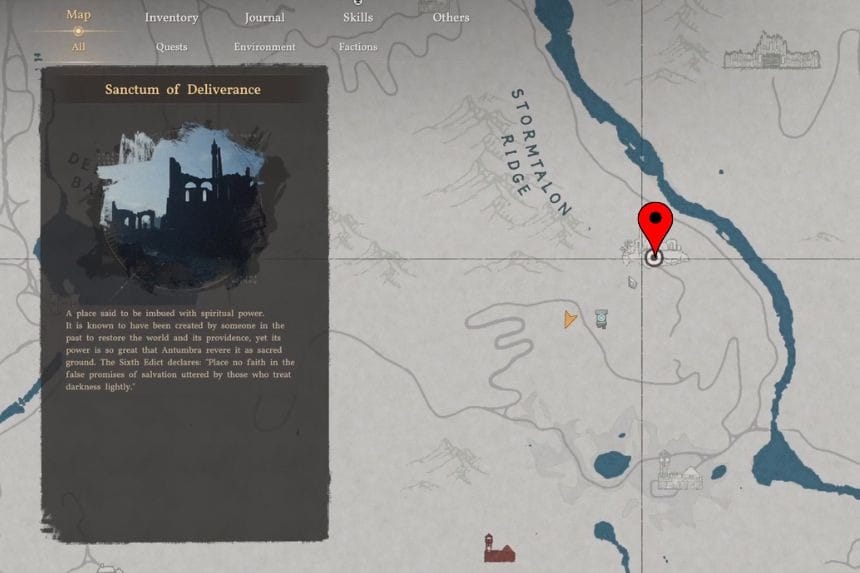The image size is (860, 573).
Task: Filter map by Environment
Action: (264, 47)
